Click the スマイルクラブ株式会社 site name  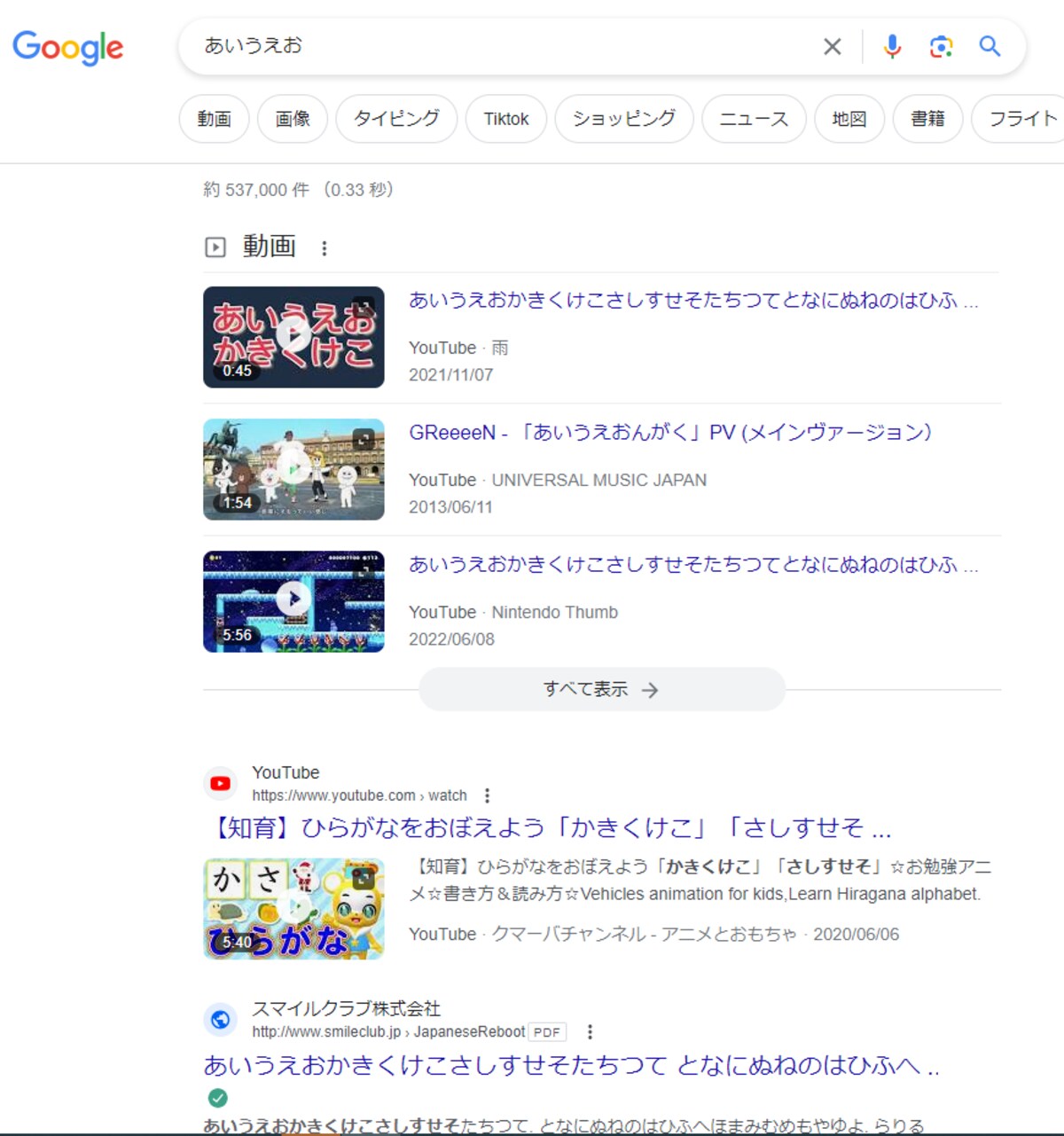(x=346, y=1008)
